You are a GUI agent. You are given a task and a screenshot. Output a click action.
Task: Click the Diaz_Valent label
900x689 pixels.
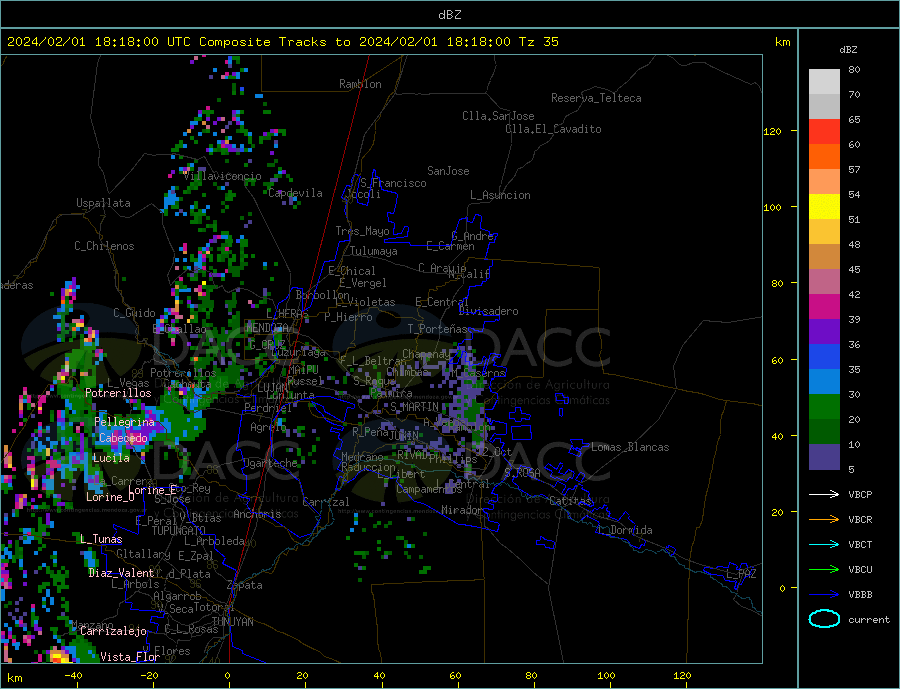pyautogui.click(x=121, y=573)
